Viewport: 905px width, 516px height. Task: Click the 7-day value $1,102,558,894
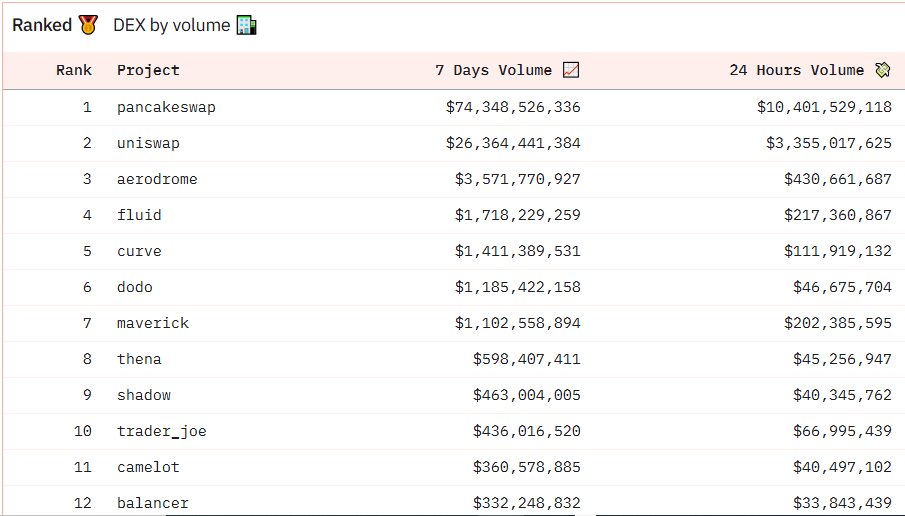pyautogui.click(x=518, y=323)
